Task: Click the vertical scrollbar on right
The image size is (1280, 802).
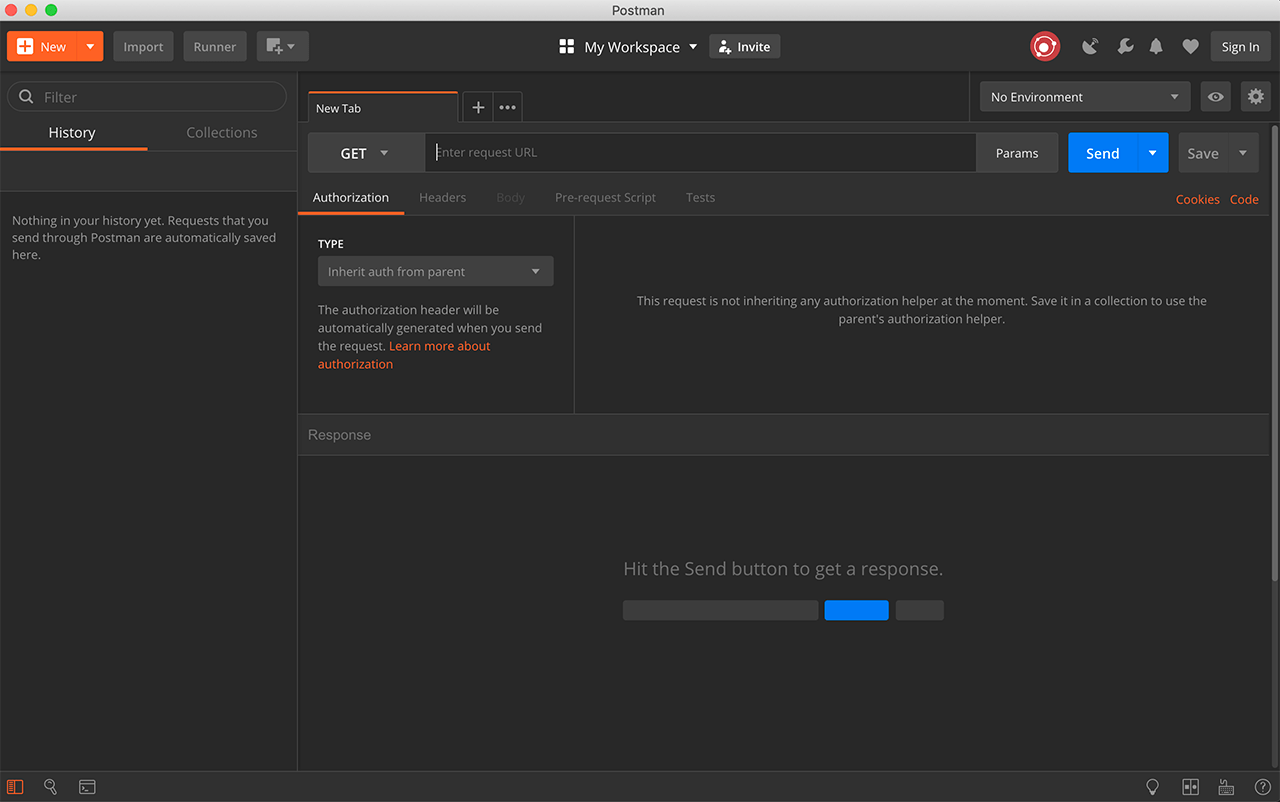Action: pos(1274,350)
